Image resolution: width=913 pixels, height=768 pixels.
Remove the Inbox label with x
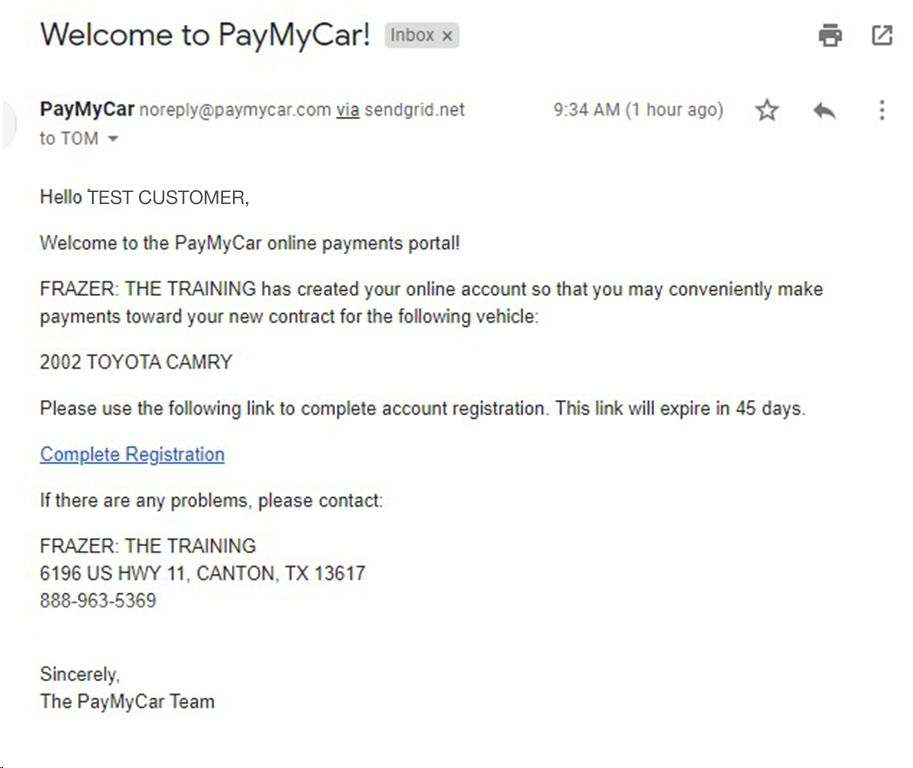(447, 36)
